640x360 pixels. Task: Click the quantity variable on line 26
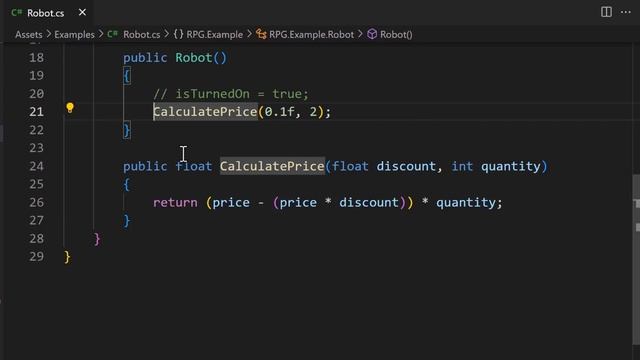coord(466,202)
